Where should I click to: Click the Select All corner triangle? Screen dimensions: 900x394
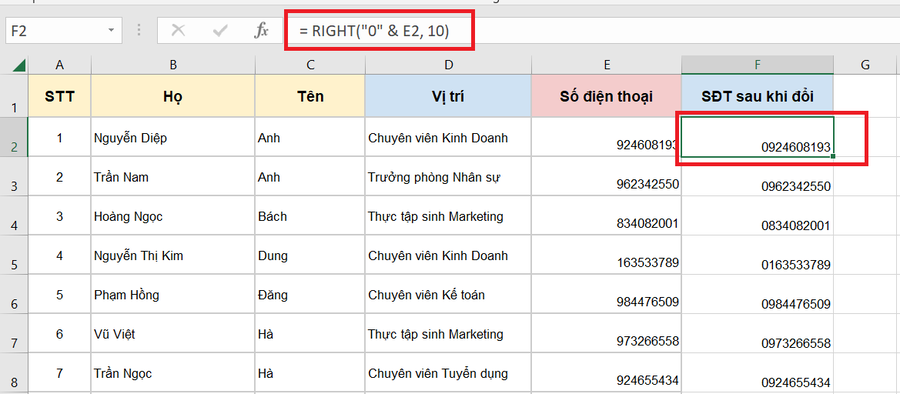coord(19,65)
